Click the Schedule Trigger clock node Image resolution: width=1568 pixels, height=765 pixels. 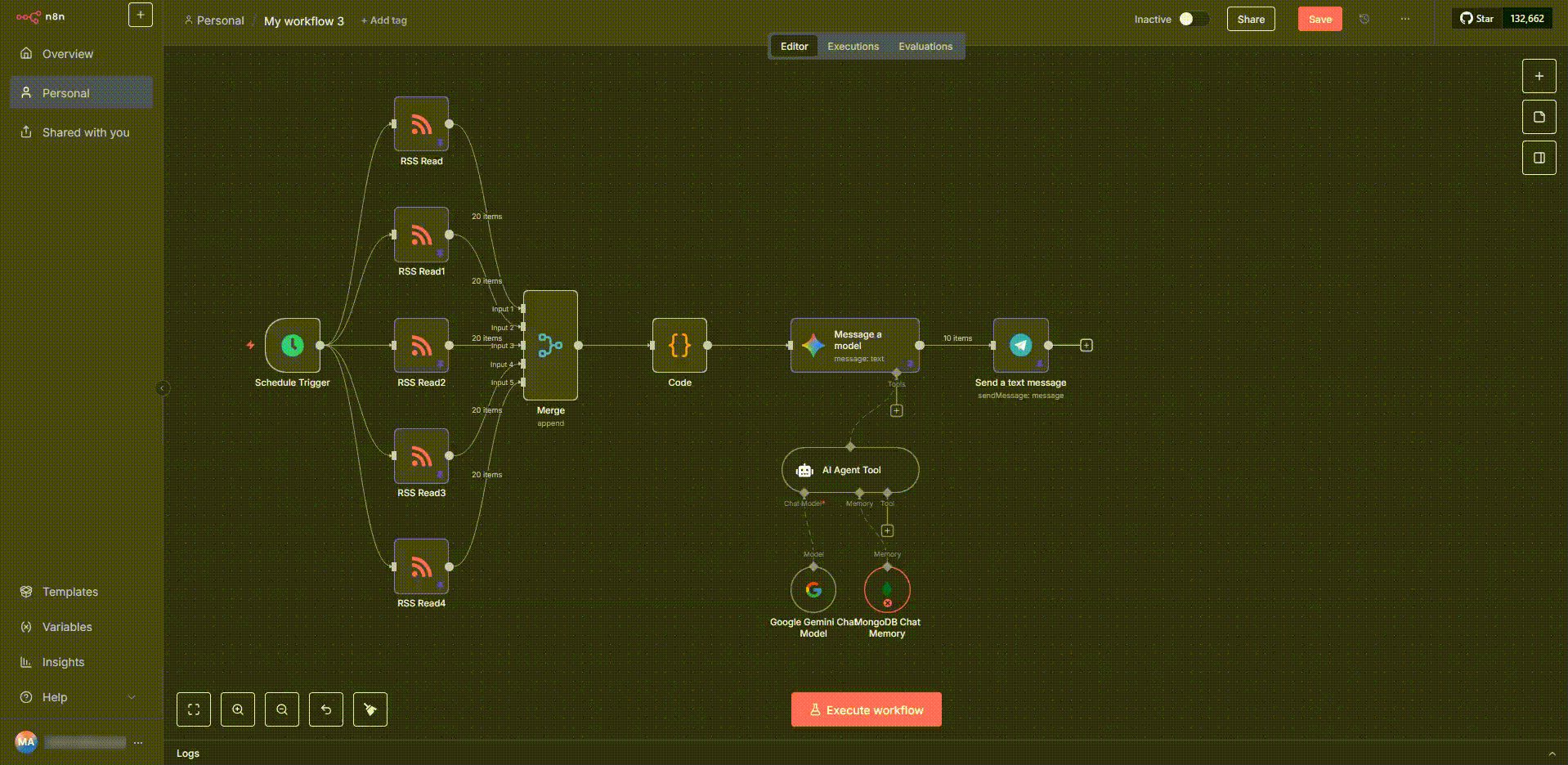click(x=292, y=346)
